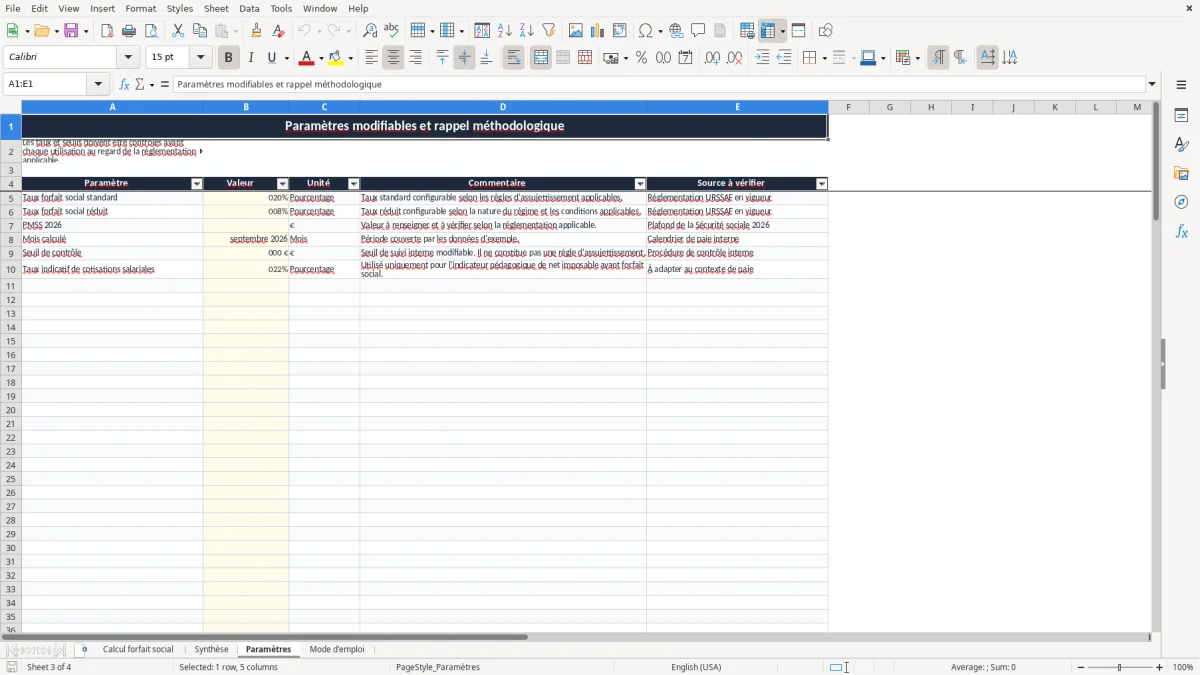The image size is (1200, 675).
Task: Click column header D
Action: [503, 107]
